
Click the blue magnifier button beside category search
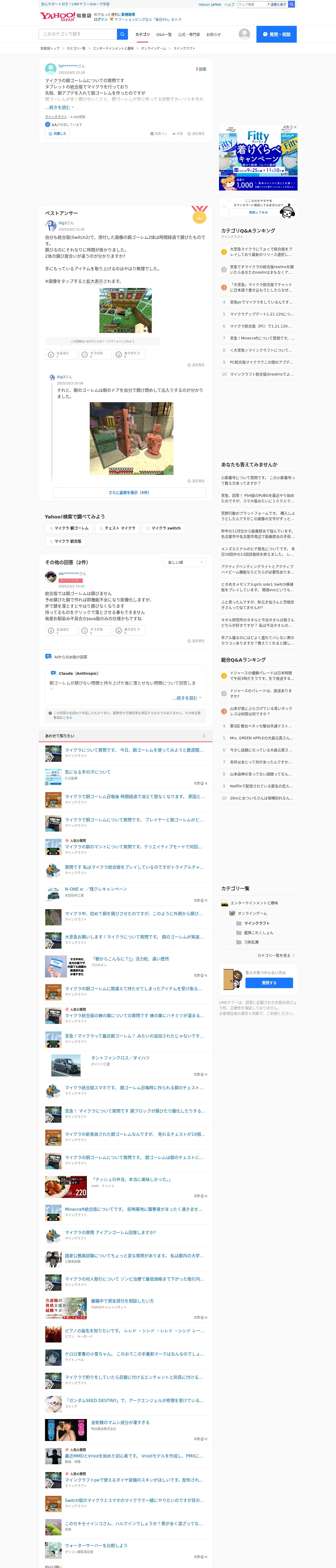122,34
